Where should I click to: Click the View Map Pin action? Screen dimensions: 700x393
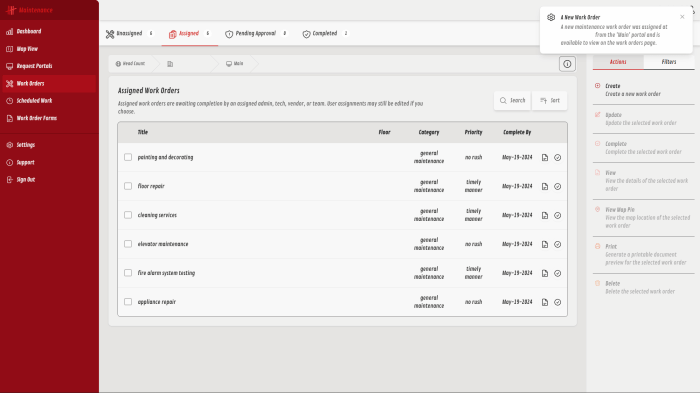click(643, 217)
